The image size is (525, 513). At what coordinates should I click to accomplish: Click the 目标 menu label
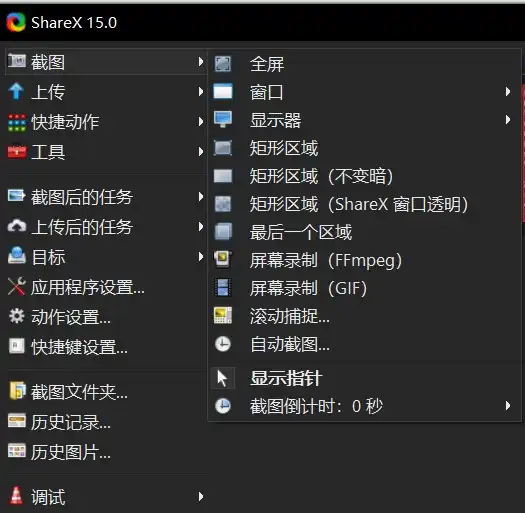[x=48, y=257]
